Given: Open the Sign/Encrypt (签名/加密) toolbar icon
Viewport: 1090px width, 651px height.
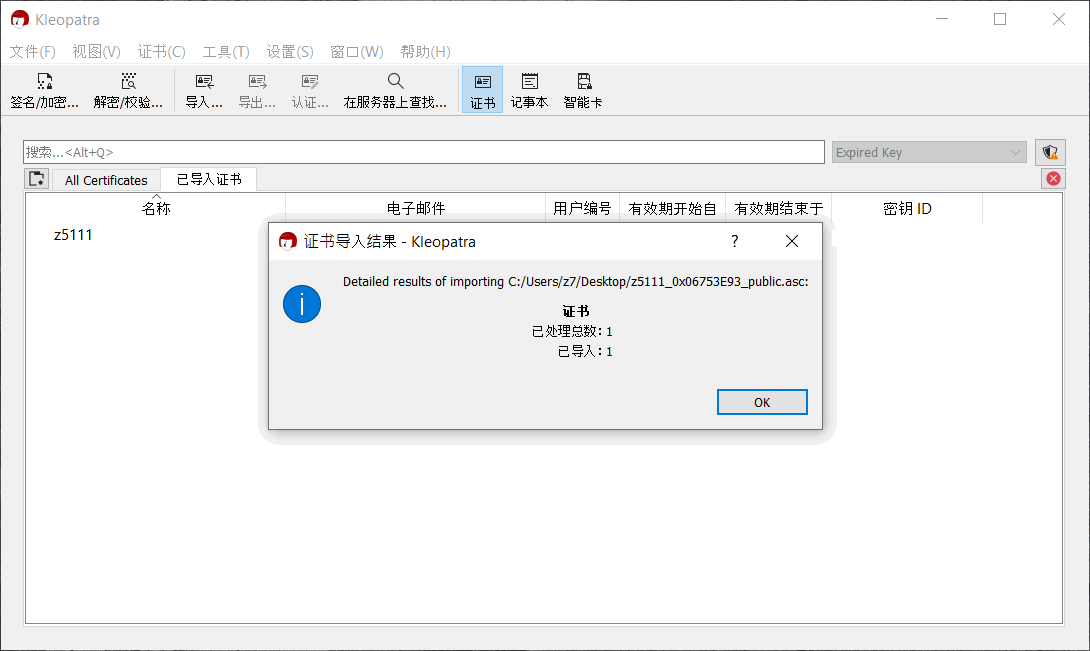Looking at the screenshot, I should 44,90.
